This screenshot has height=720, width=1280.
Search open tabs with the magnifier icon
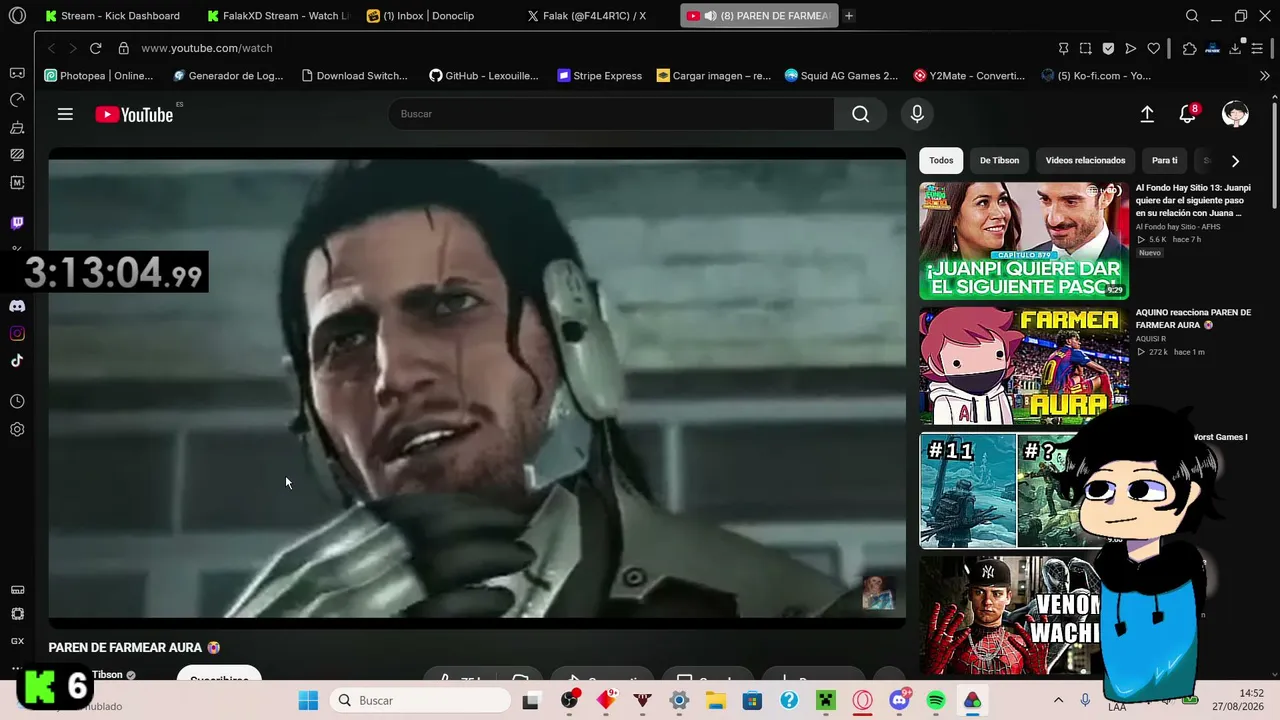pos(1192,16)
